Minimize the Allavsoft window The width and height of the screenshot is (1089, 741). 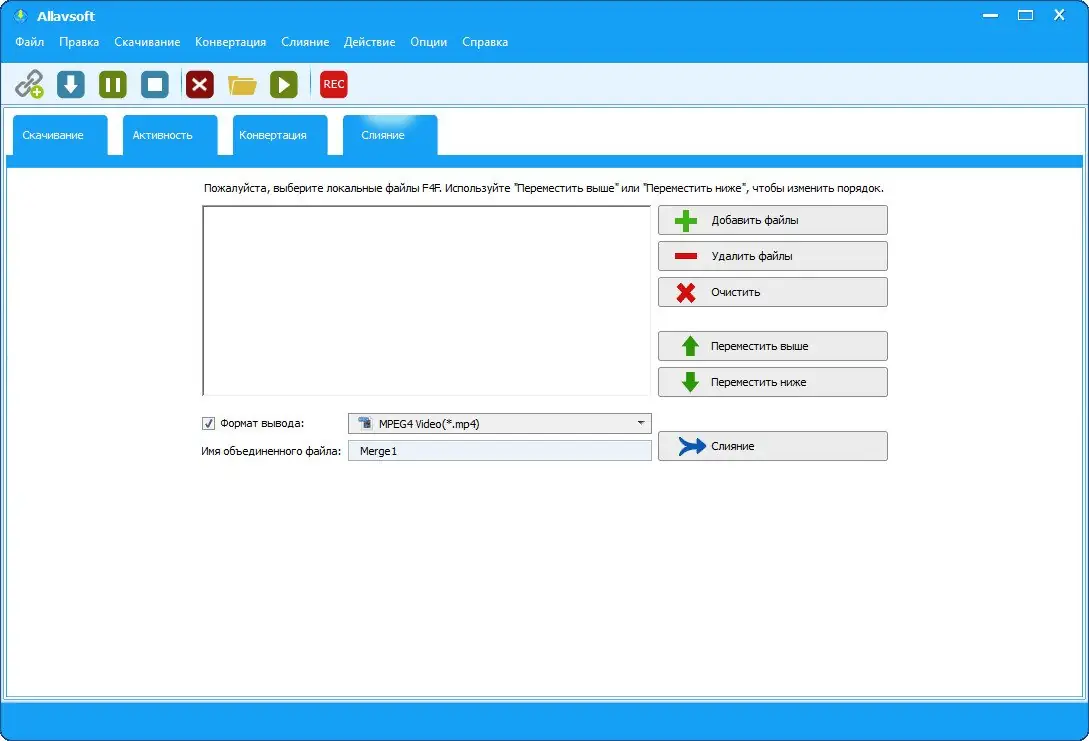pos(990,15)
